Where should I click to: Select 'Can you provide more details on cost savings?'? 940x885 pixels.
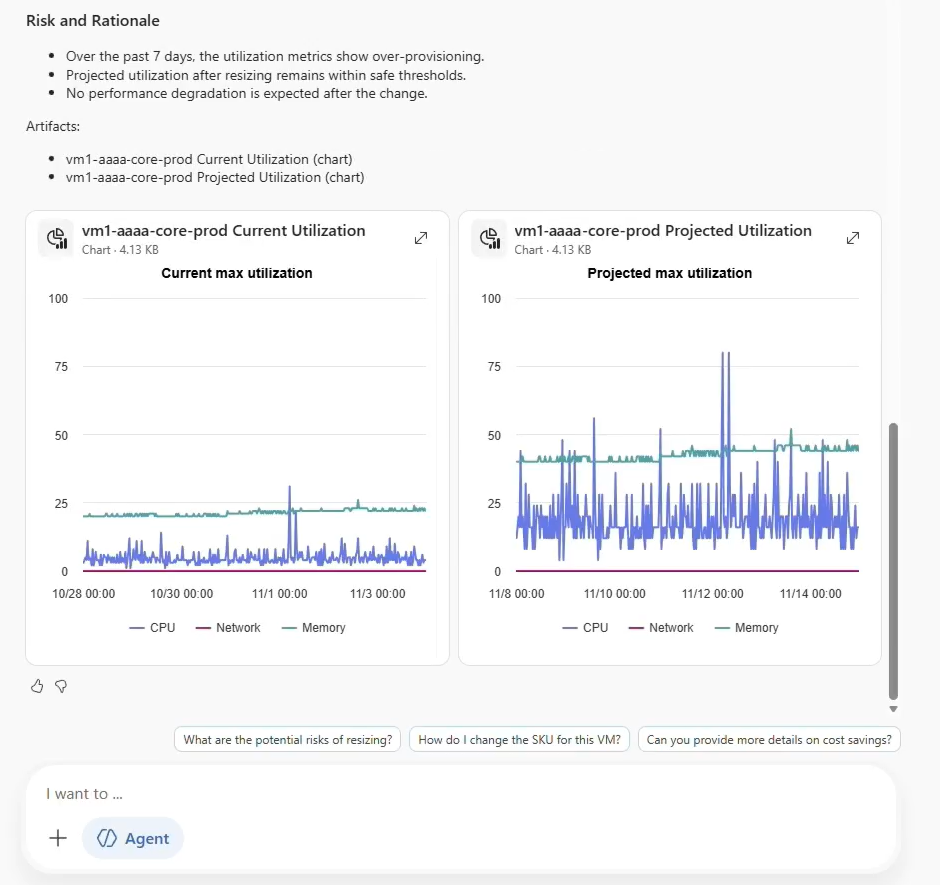(769, 739)
